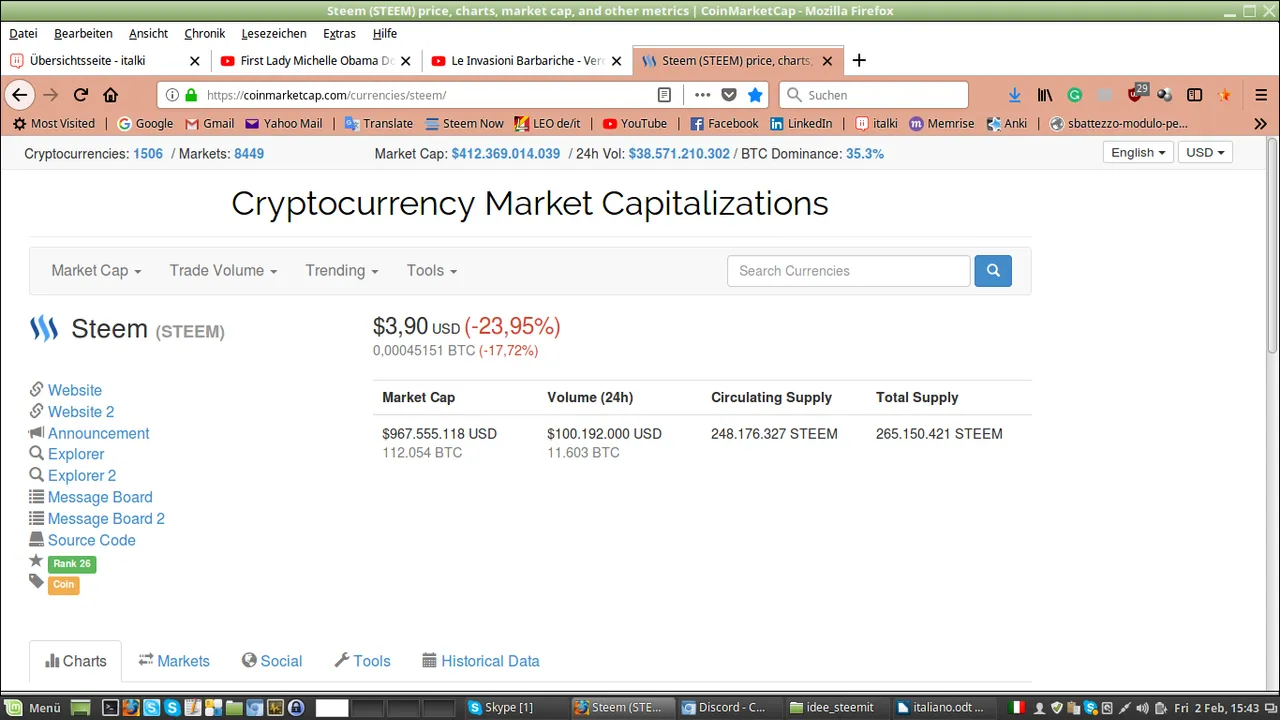1280x720 pixels.
Task: Focus the Search Currencies field
Action: (x=849, y=271)
